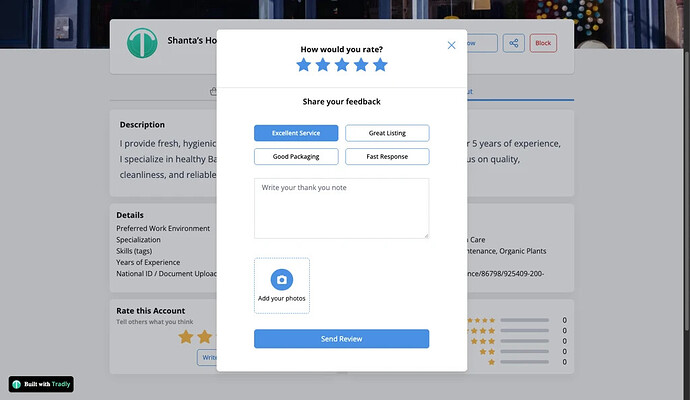Viewport: 690px width, 400px height.
Task: Click first gold star under Rate this Account
Action: 185,337
